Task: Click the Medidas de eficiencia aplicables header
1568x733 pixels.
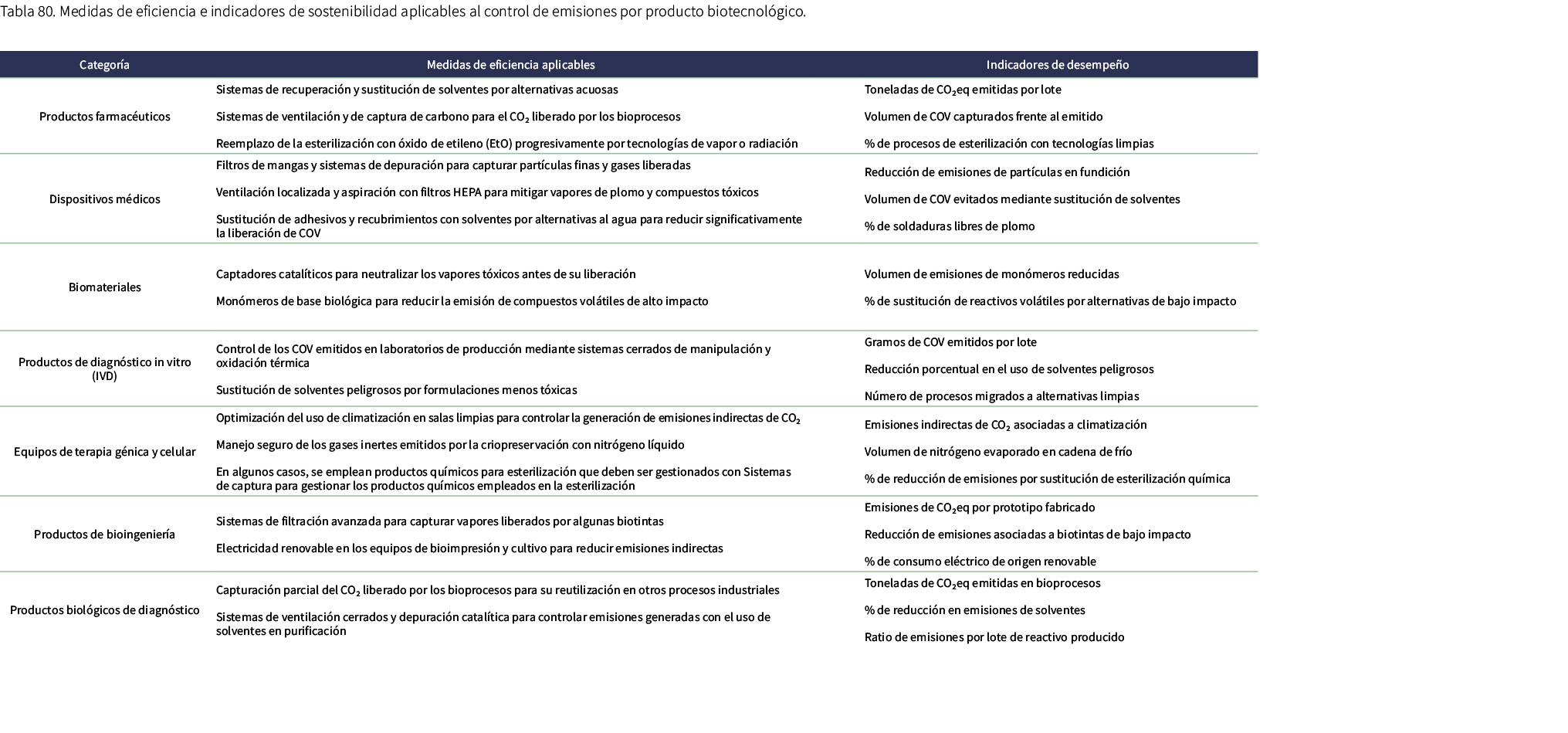Action: [510, 65]
